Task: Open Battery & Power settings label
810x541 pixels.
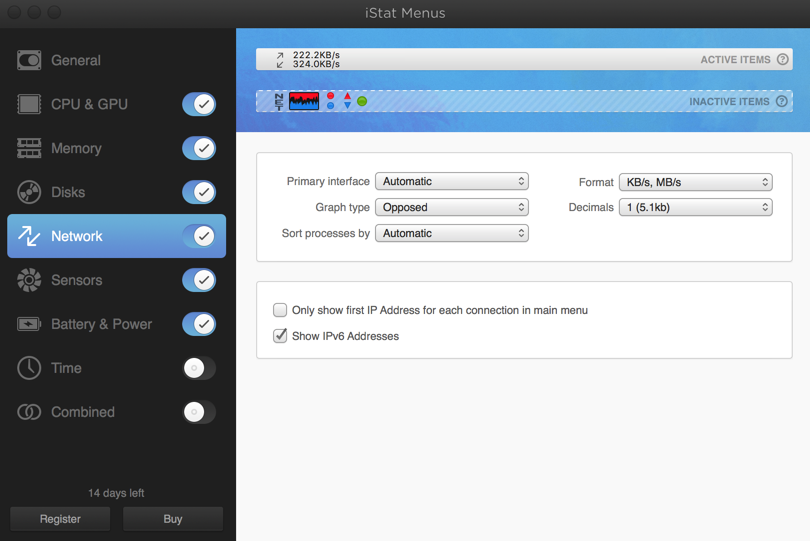Action: (101, 324)
